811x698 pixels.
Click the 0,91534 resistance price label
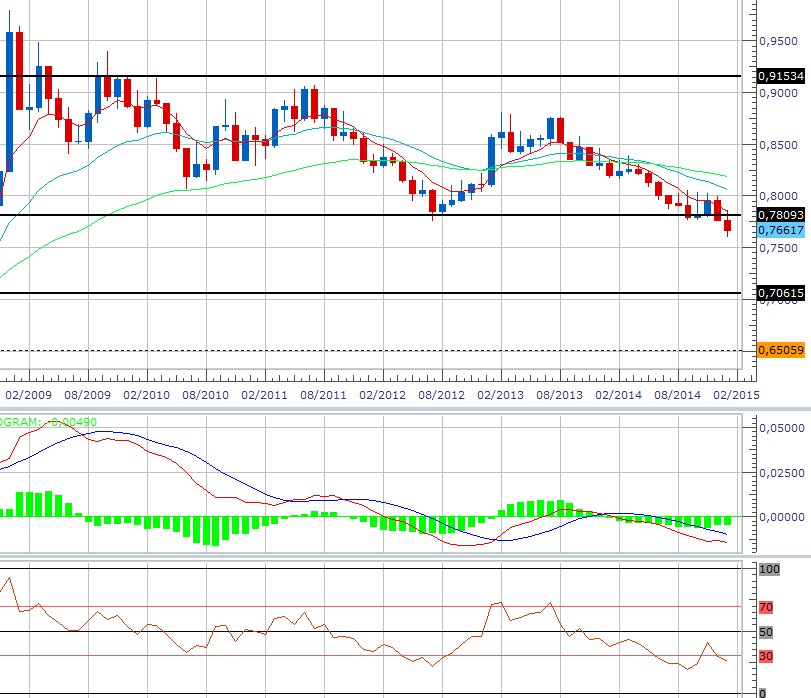(782, 76)
